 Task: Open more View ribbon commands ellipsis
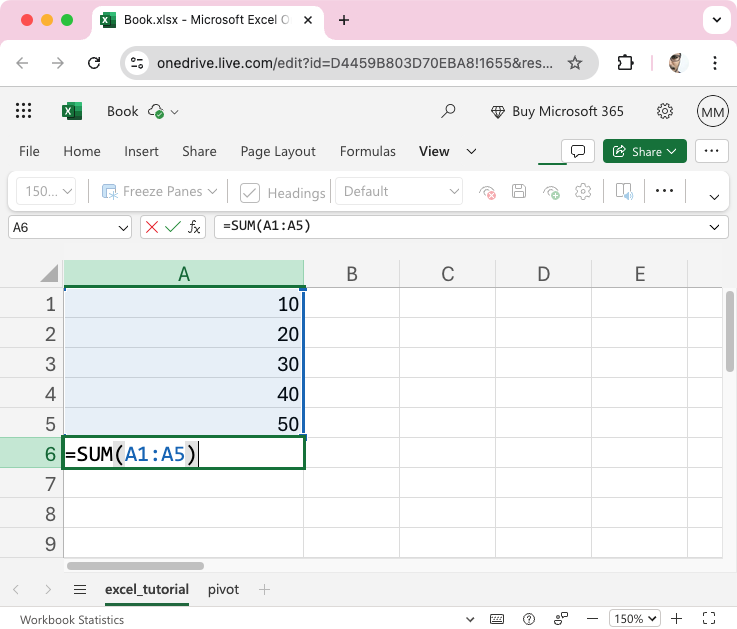(664, 191)
